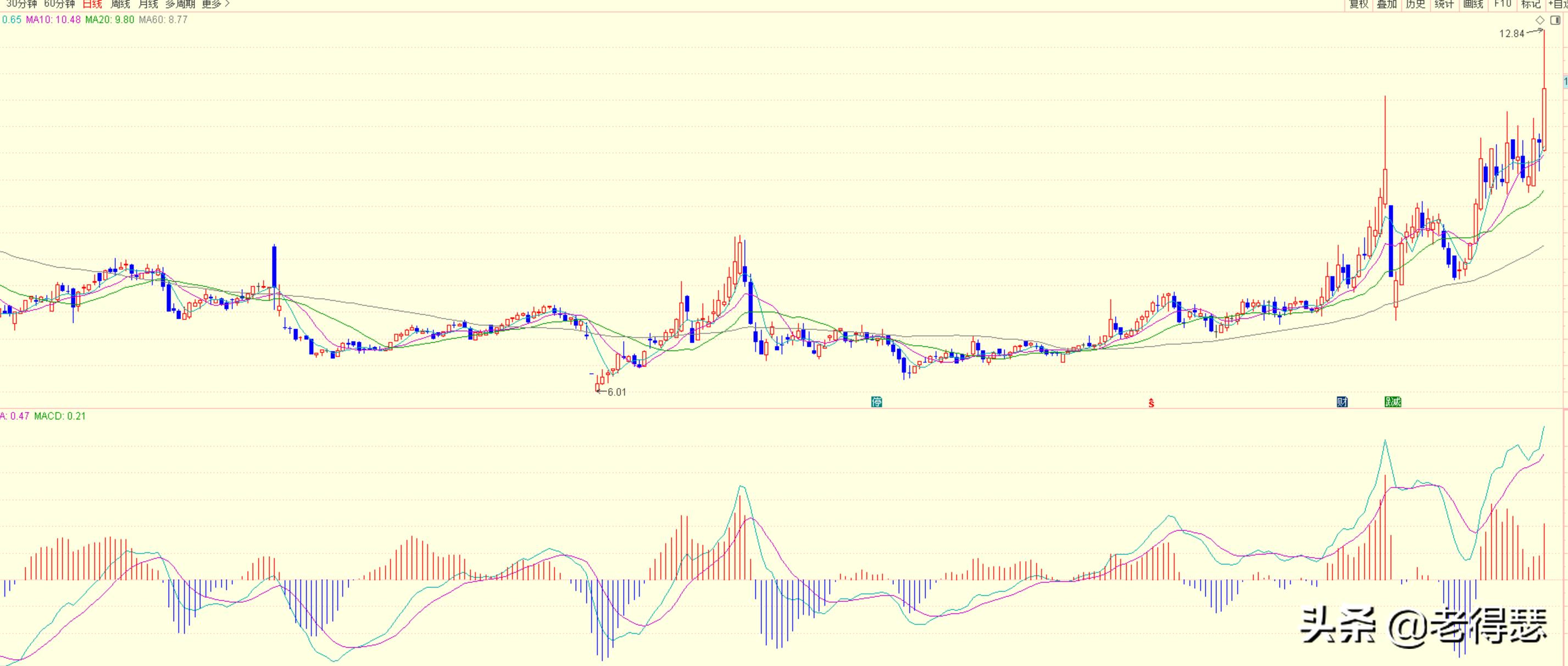Switch to 30分钟 period tab
Screen dimensions: 1568x666
click(22, 4)
